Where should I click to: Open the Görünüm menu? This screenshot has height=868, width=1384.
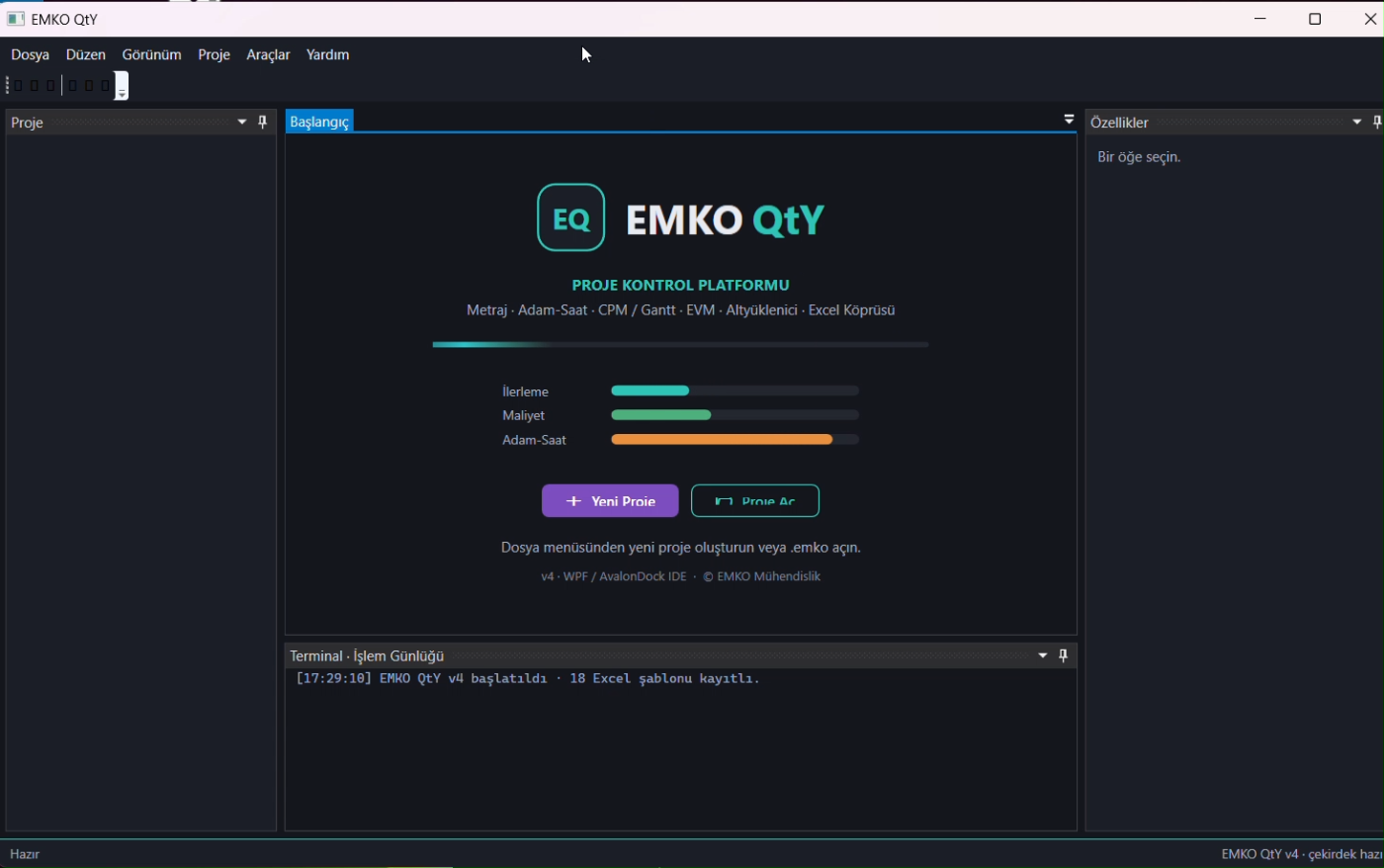pyautogui.click(x=151, y=54)
